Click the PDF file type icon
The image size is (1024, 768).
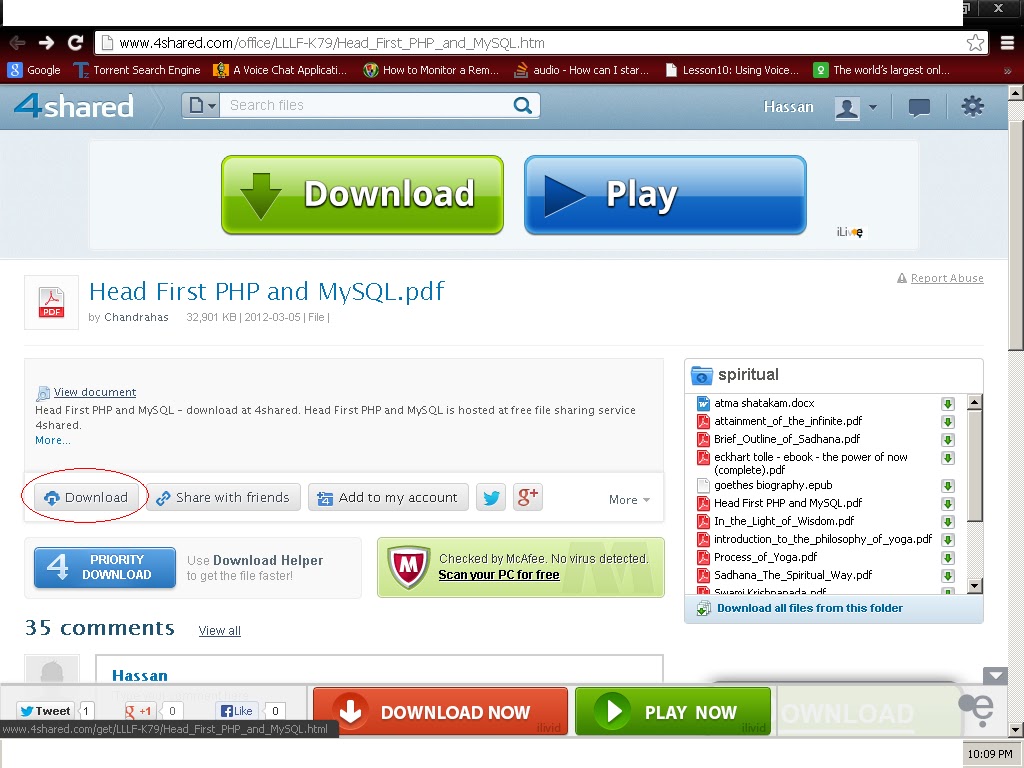click(x=52, y=302)
